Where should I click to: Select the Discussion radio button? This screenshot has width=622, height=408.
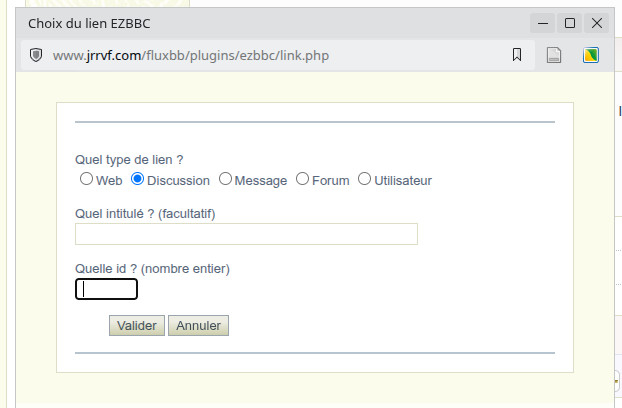(137, 179)
